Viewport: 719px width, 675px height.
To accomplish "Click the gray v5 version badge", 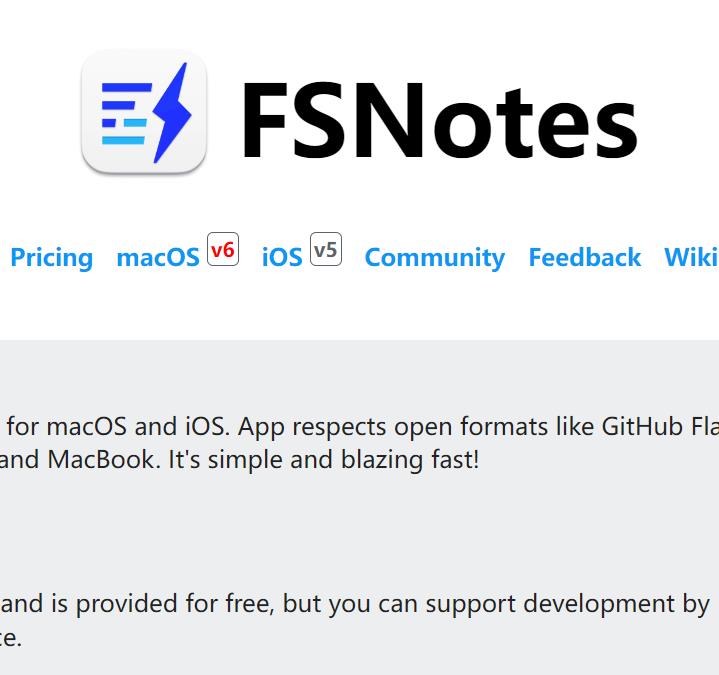I will (x=326, y=249).
